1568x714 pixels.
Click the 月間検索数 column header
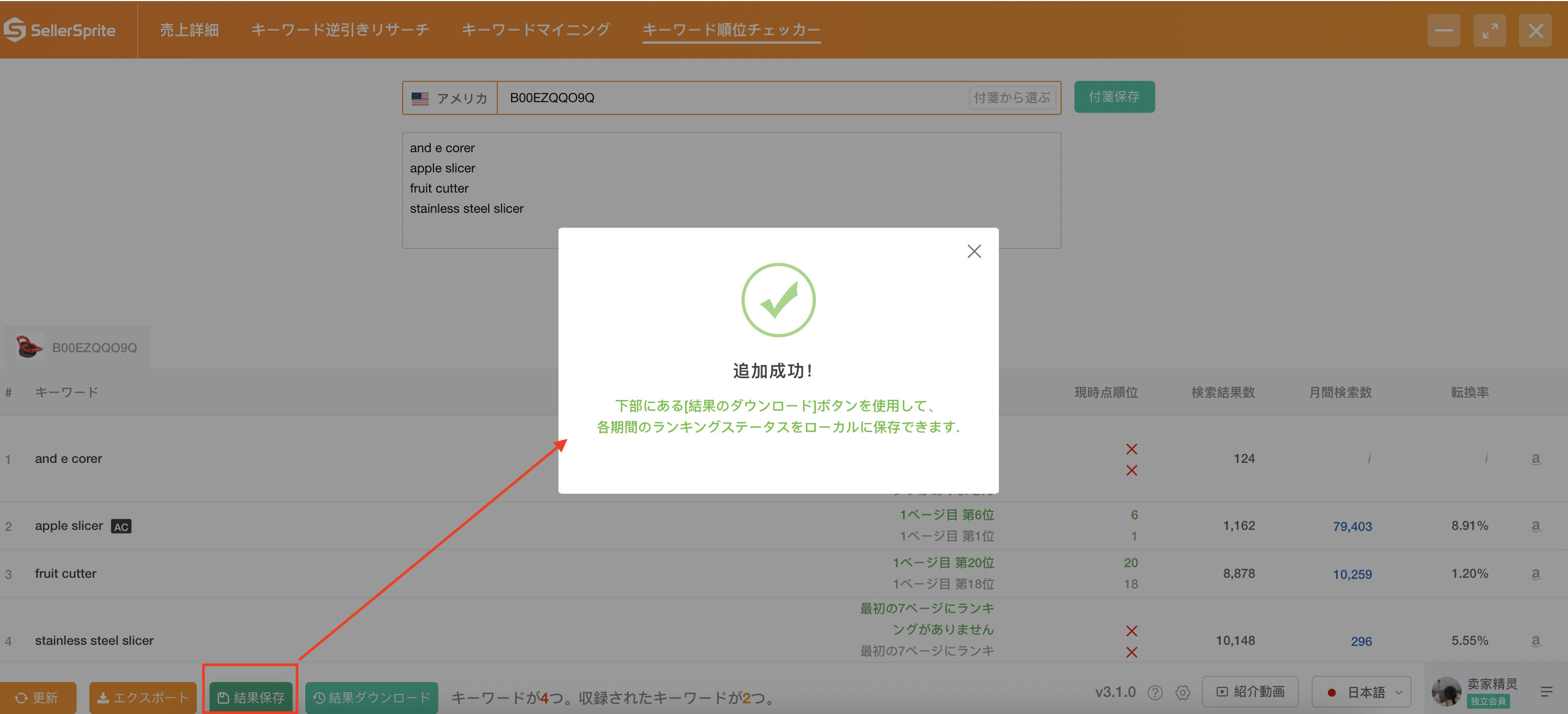1340,392
